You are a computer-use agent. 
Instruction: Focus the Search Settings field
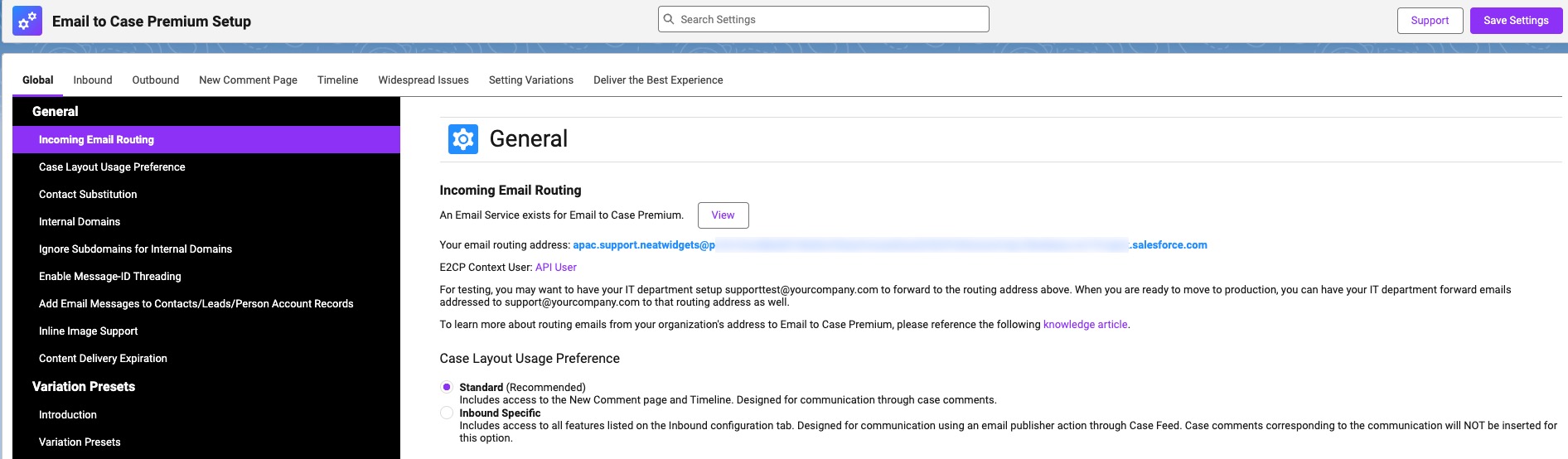(x=824, y=19)
